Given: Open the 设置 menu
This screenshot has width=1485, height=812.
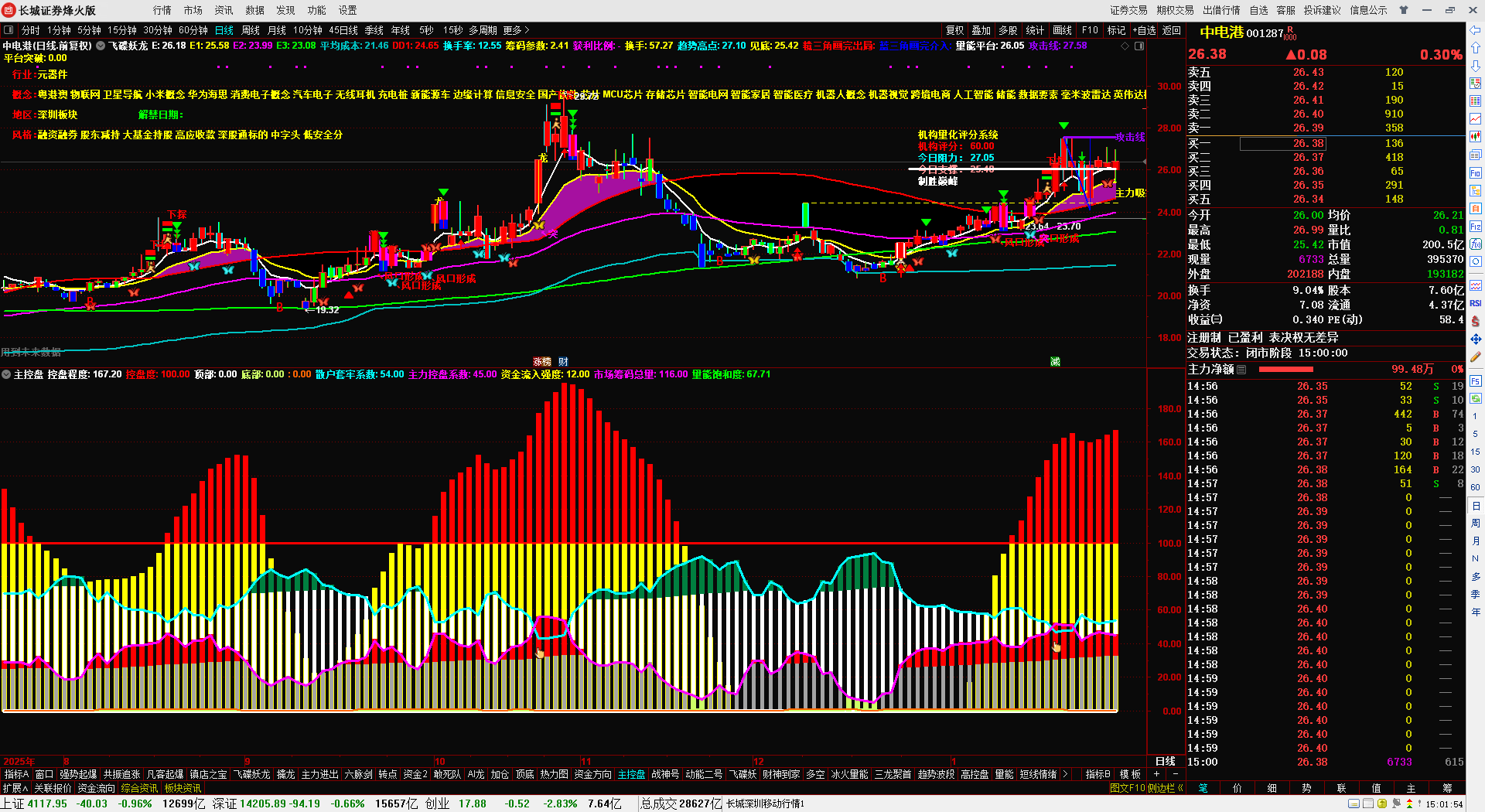Looking at the screenshot, I should pyautogui.click(x=348, y=10).
